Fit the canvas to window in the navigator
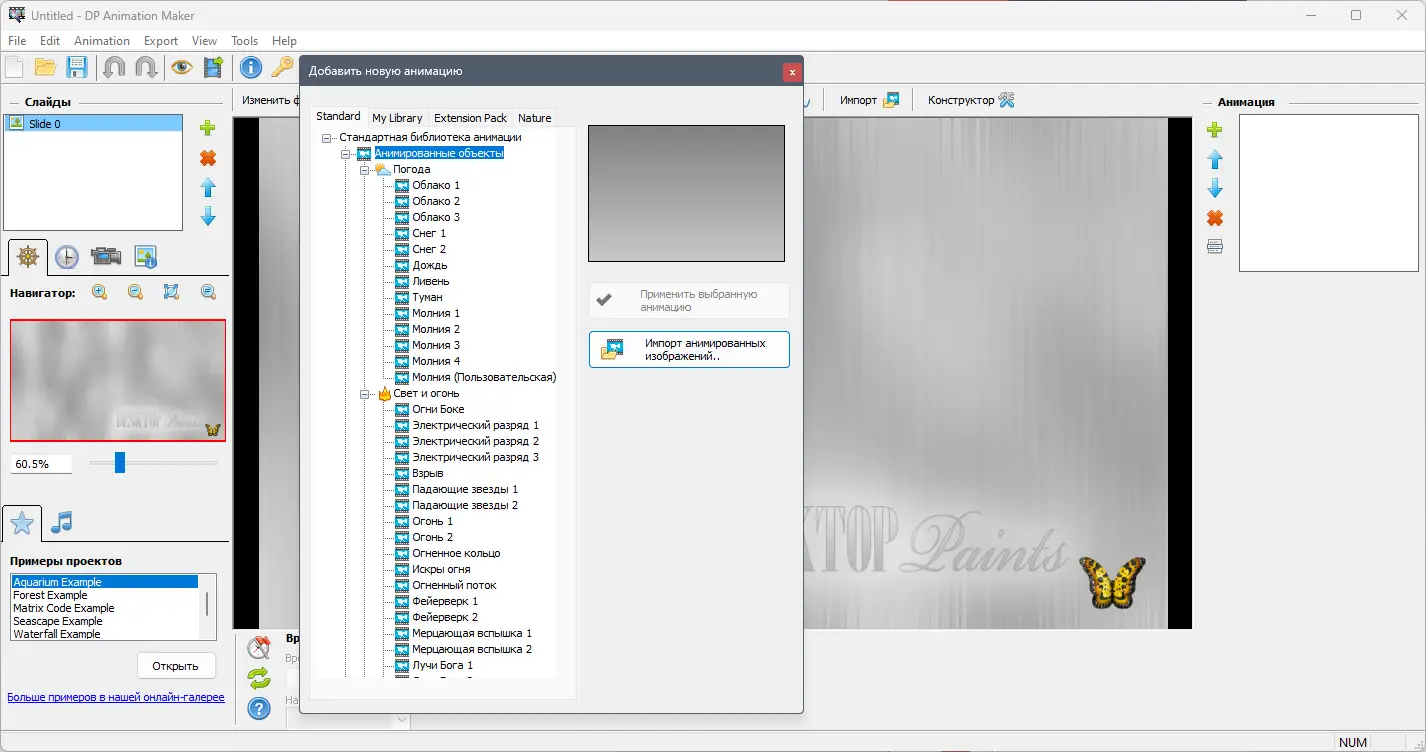Image resolution: width=1426 pixels, height=752 pixels. click(171, 292)
